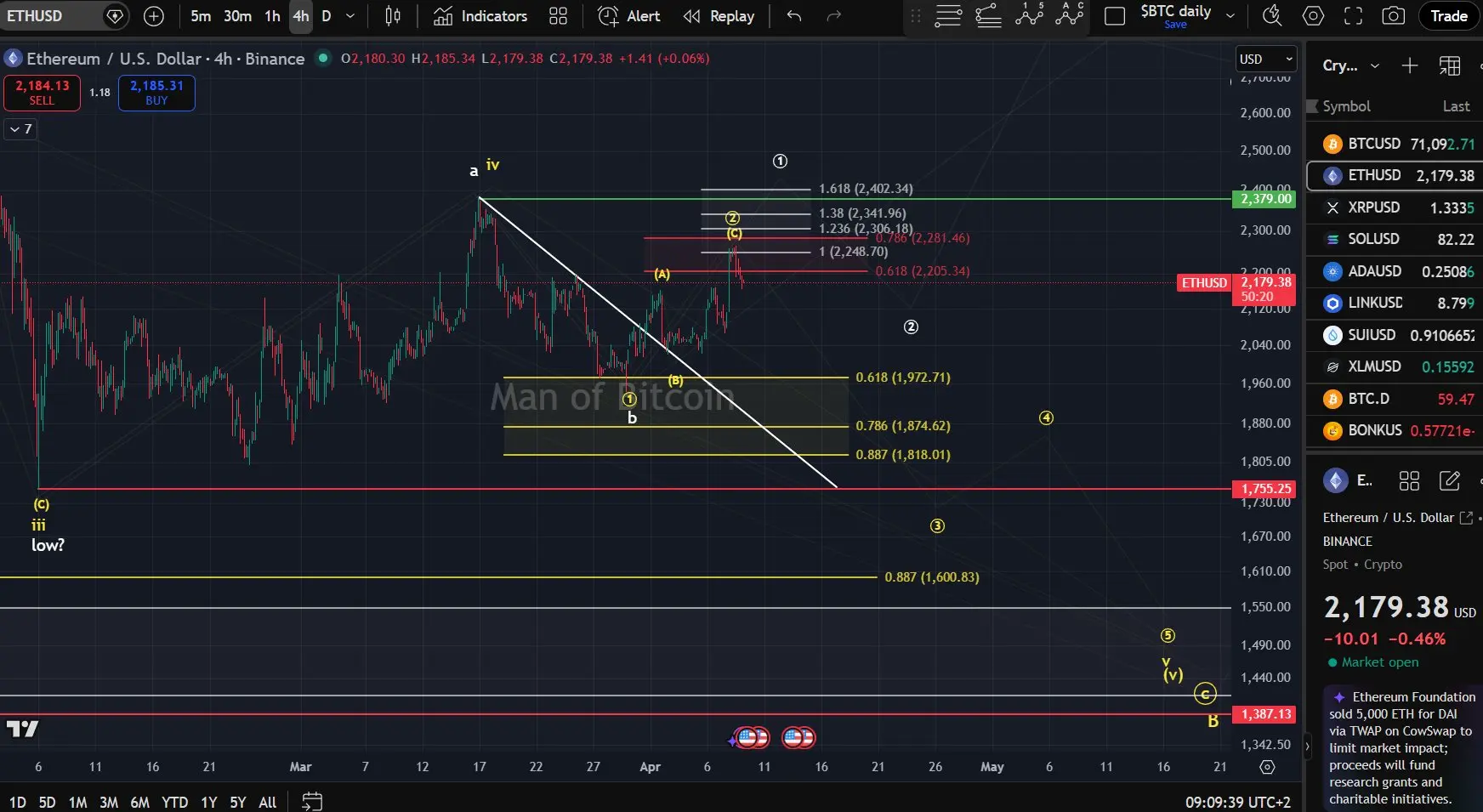The width and height of the screenshot is (1483, 812).
Task: Open the grid icon in ETH details panel
Action: click(x=1409, y=481)
